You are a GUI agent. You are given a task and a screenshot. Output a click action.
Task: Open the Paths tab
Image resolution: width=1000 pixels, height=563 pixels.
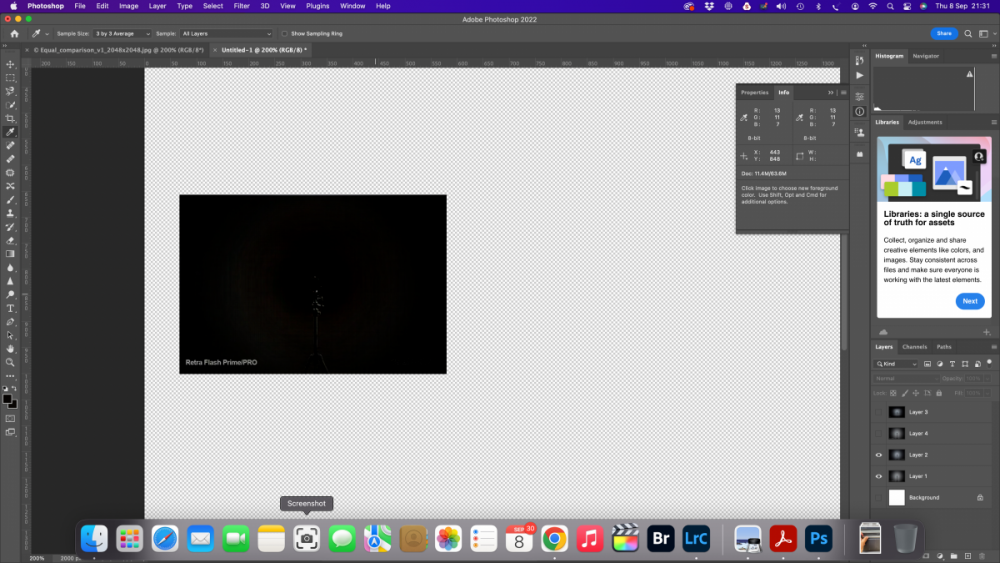pyautogui.click(x=944, y=347)
